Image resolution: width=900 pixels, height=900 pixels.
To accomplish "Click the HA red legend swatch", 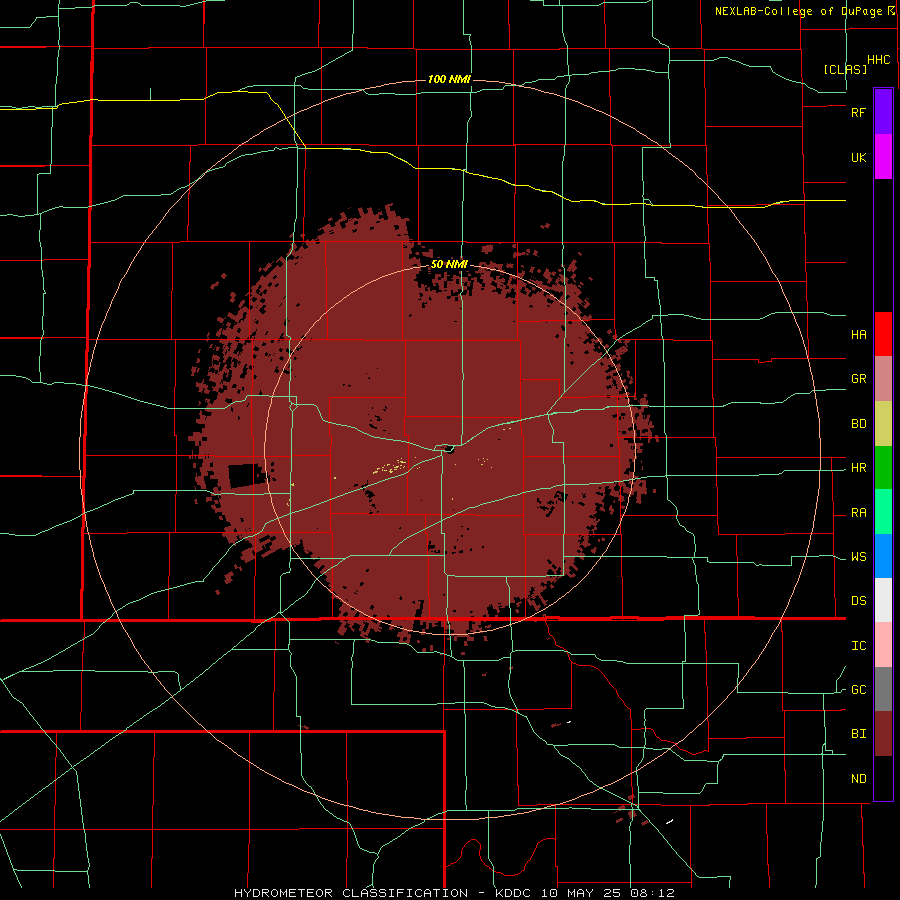I will pos(883,334).
